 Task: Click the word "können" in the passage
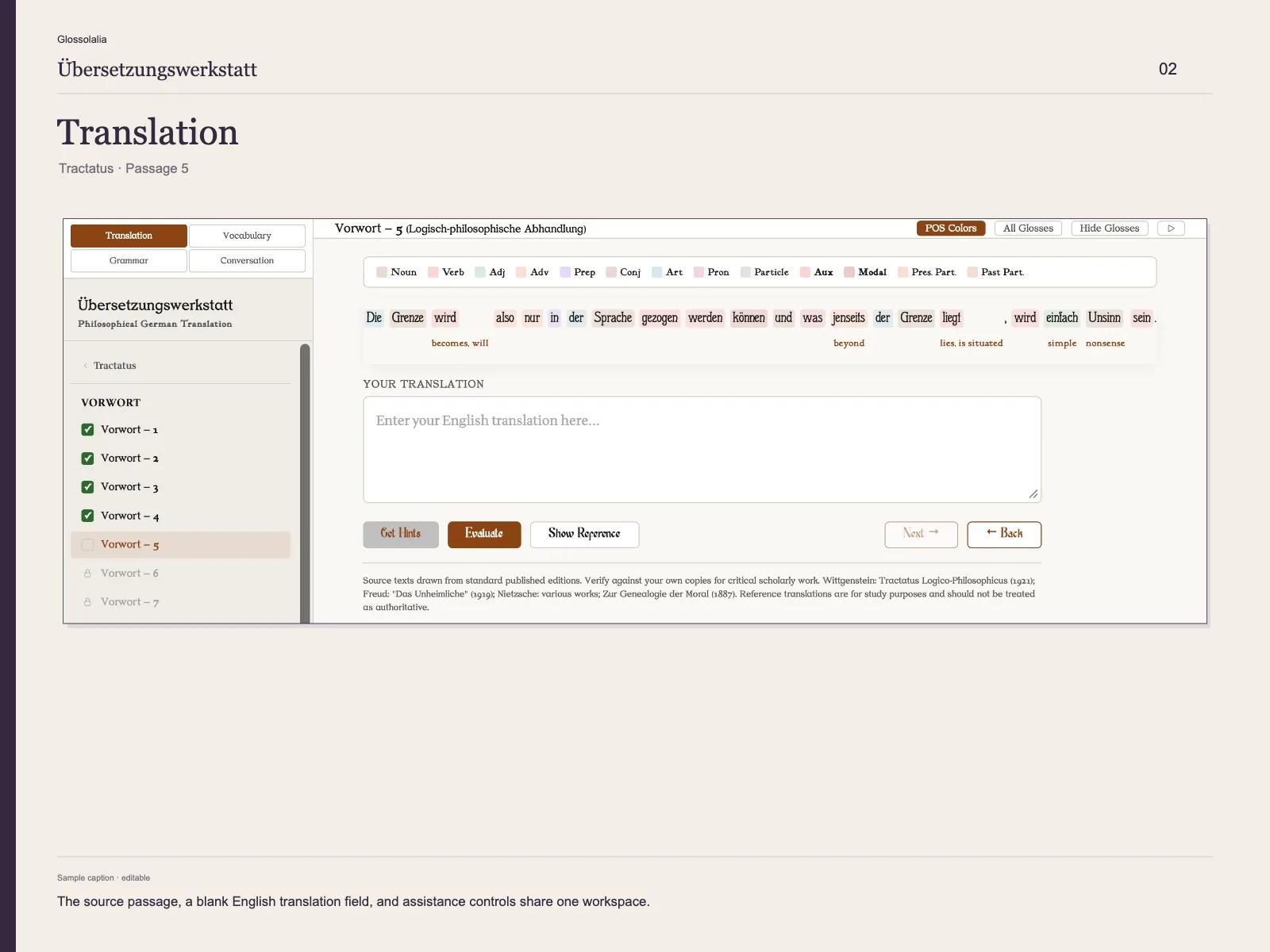[749, 318]
